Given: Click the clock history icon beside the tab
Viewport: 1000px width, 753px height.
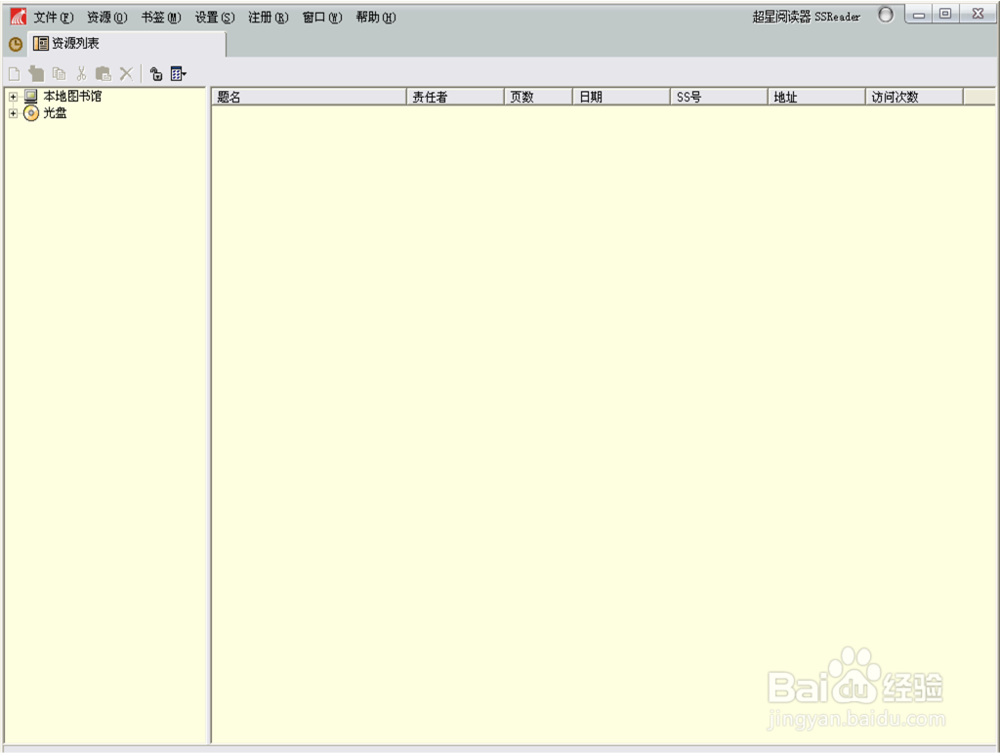Looking at the screenshot, I should pos(13,44).
